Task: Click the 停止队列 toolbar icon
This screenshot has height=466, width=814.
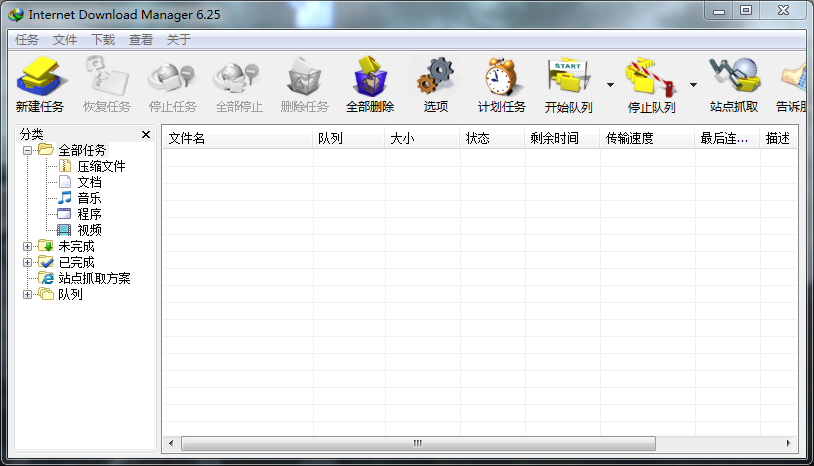Action: 651,76
